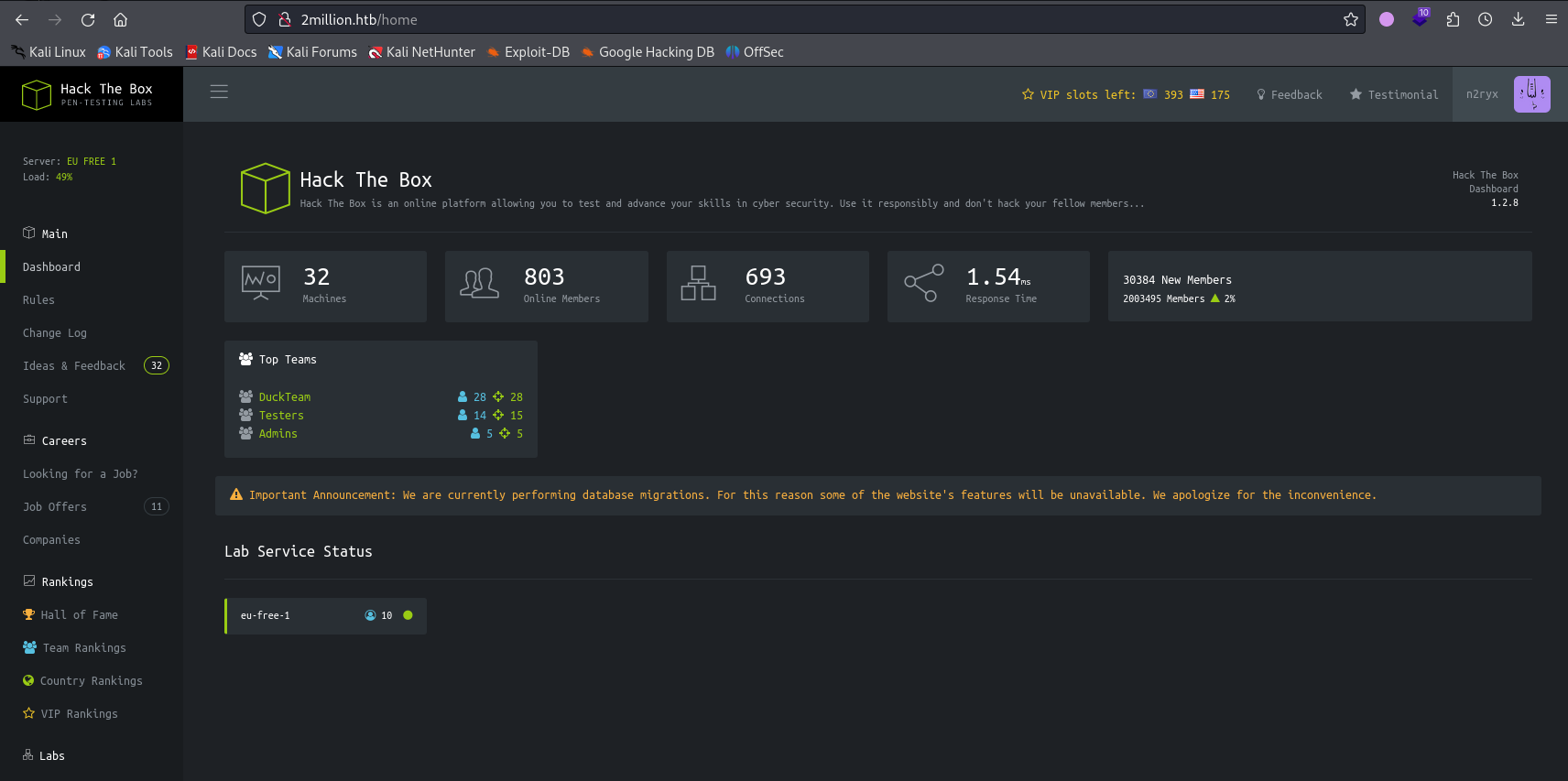
Task: Open Kali Docs bookmark
Action: click(x=221, y=52)
